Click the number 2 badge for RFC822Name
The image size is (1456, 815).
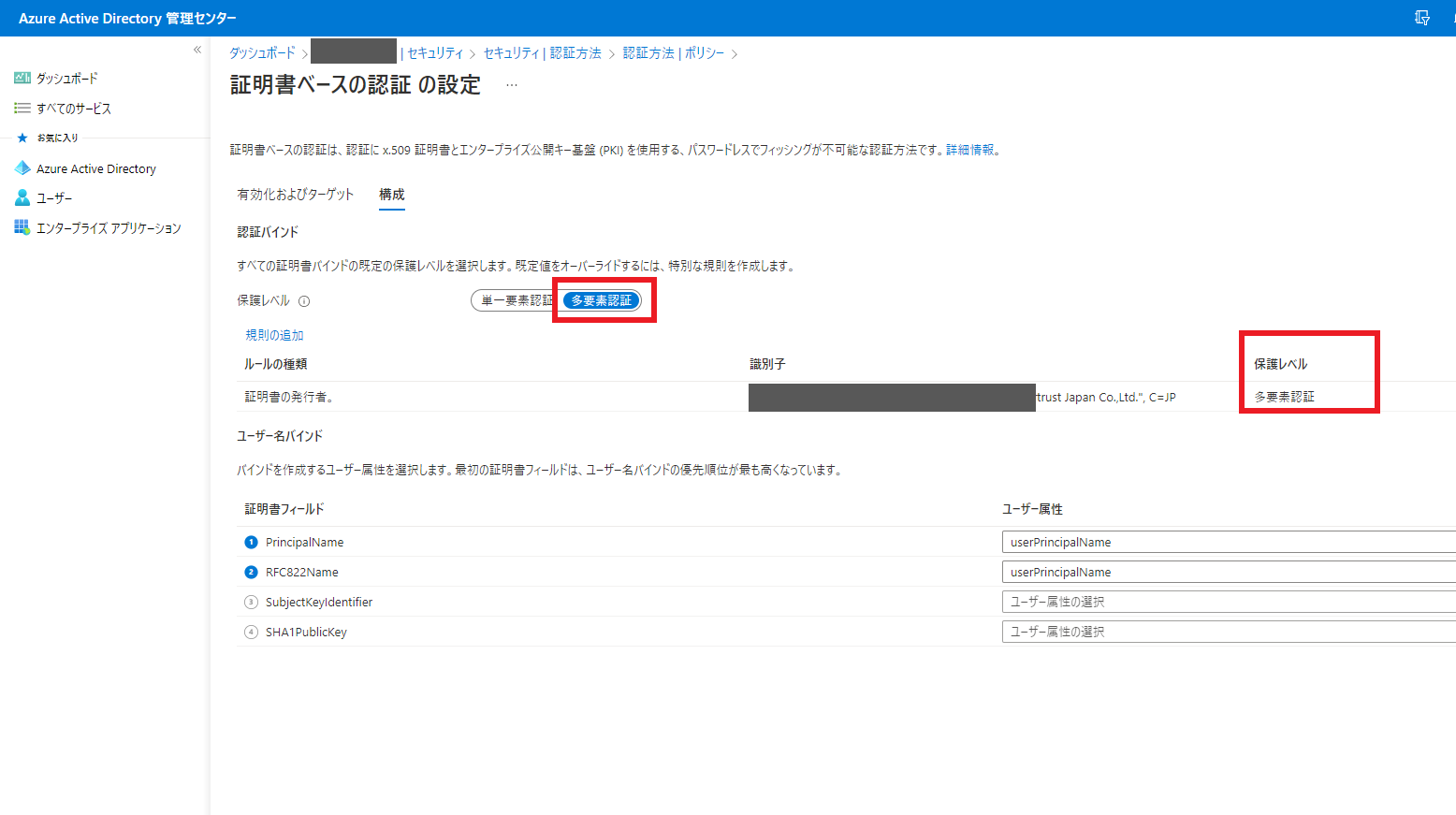(251, 572)
